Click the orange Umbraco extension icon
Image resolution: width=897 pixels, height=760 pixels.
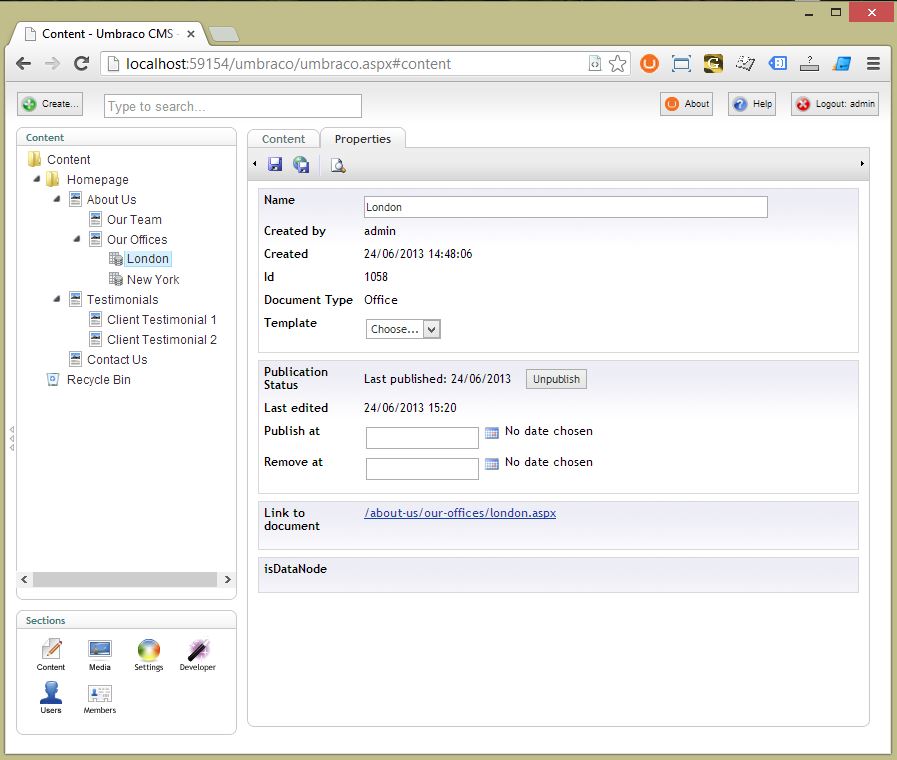click(649, 63)
